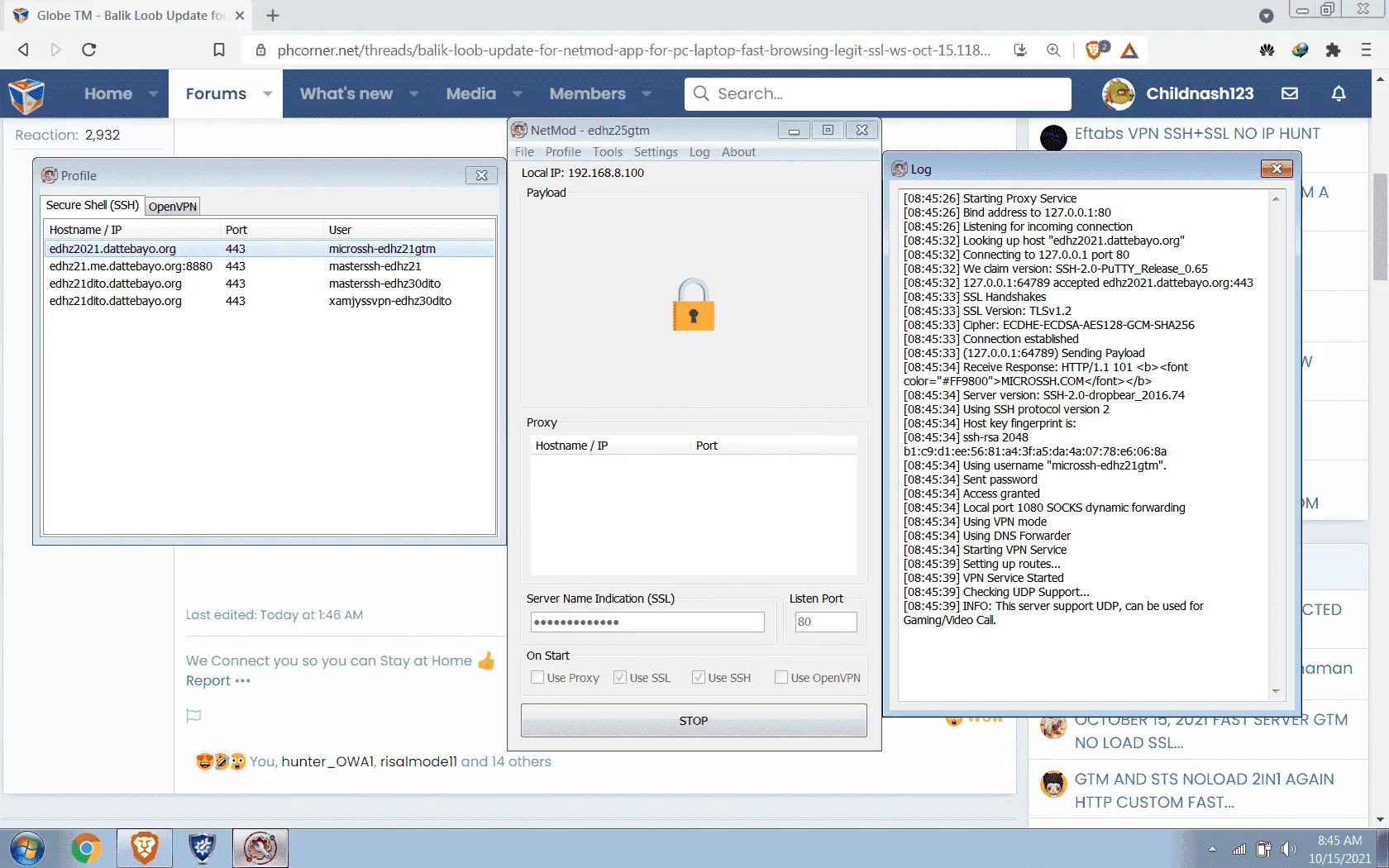Viewport: 1389px width, 868px height.
Task: Click the reaction emojis under the post
Action: point(221,761)
